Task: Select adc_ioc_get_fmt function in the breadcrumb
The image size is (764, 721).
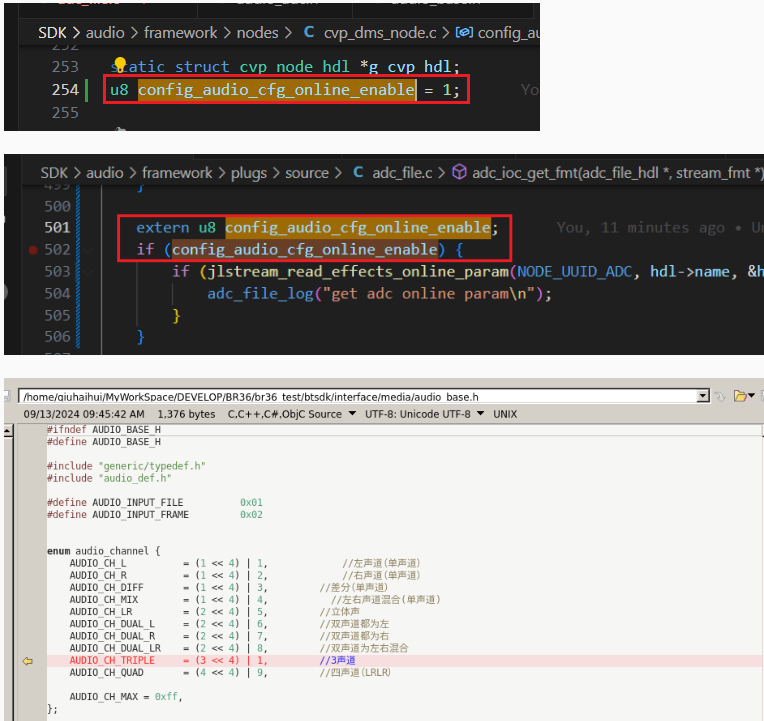Action: [618, 172]
